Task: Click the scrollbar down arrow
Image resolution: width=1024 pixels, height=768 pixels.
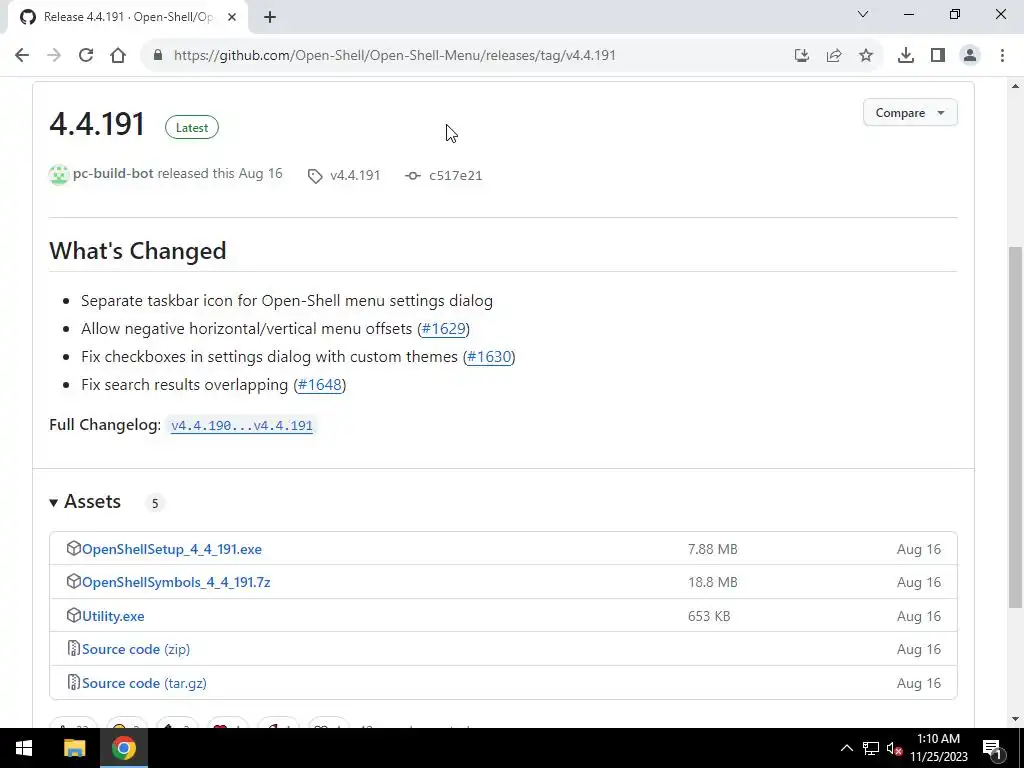Action: tap(1016, 719)
